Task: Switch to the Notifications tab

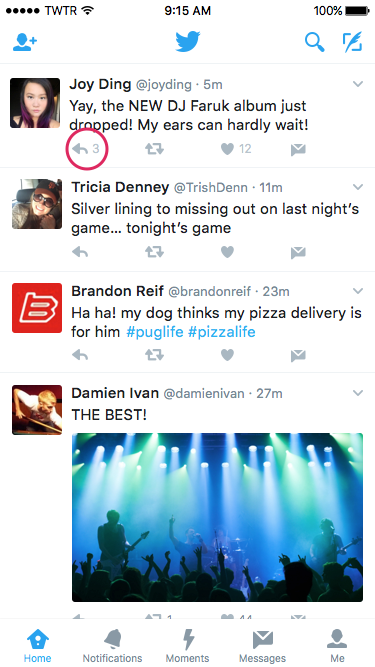Action: coord(112,645)
